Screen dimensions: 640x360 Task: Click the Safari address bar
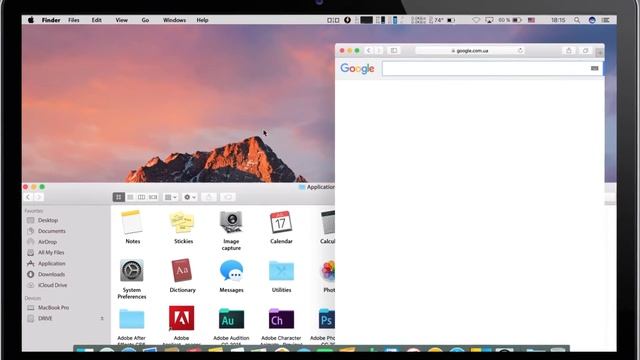tap(469, 51)
